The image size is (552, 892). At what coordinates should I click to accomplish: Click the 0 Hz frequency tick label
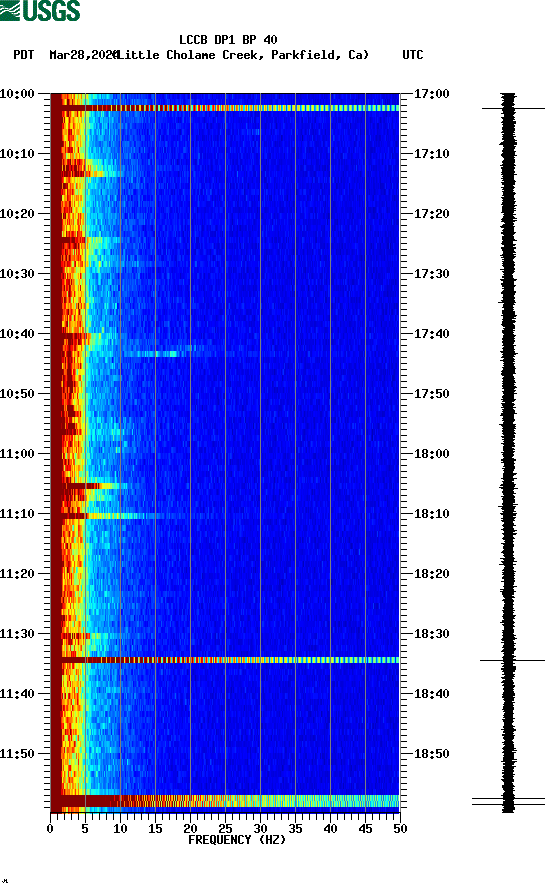(x=50, y=829)
